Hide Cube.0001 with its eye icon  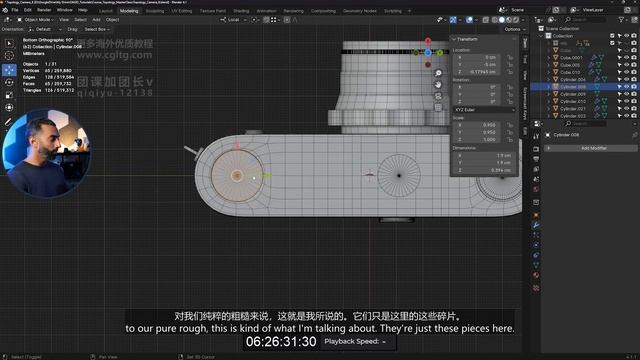627,58
